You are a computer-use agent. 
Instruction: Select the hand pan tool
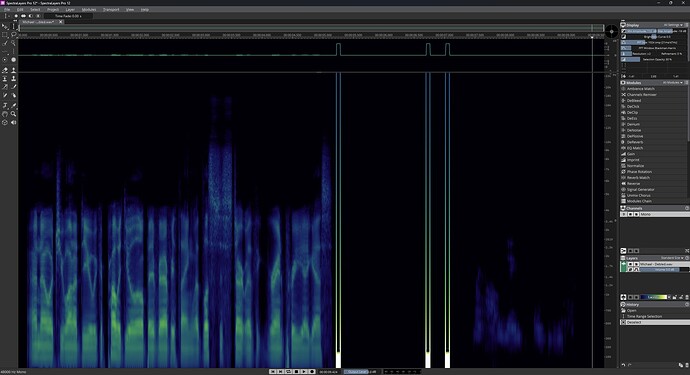tap(5, 114)
